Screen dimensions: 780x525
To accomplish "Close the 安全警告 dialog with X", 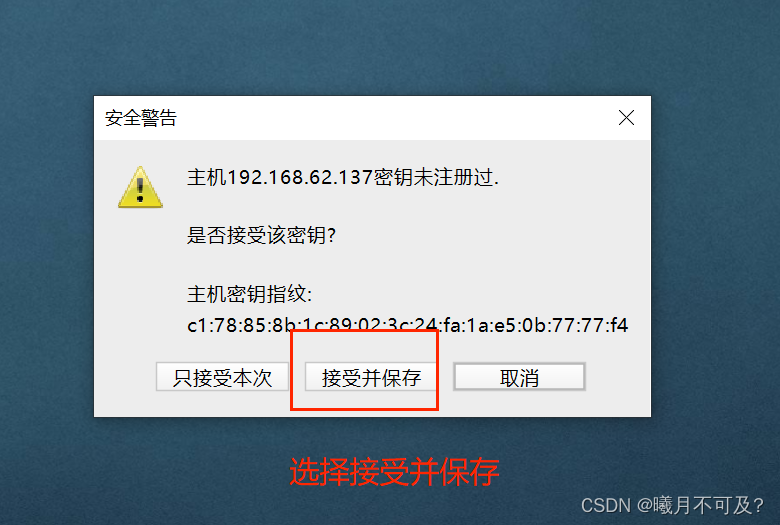I will pos(626,118).
